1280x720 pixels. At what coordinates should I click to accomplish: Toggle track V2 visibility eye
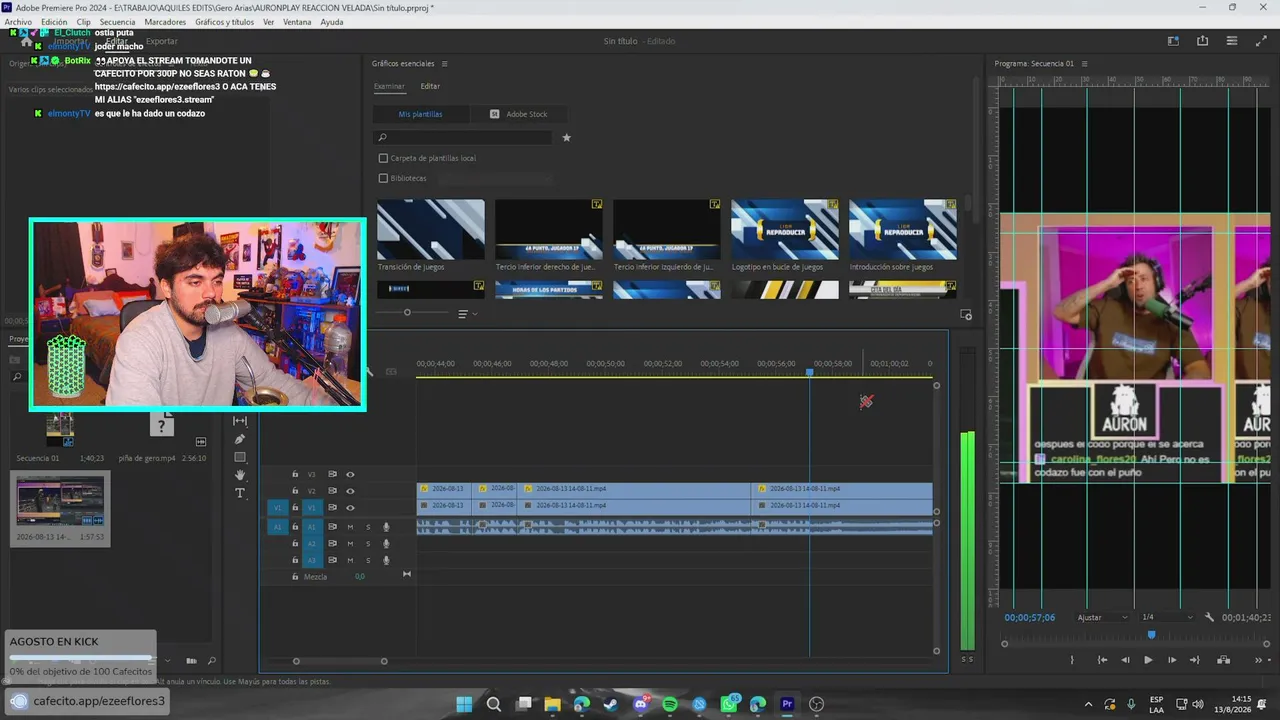(x=350, y=491)
